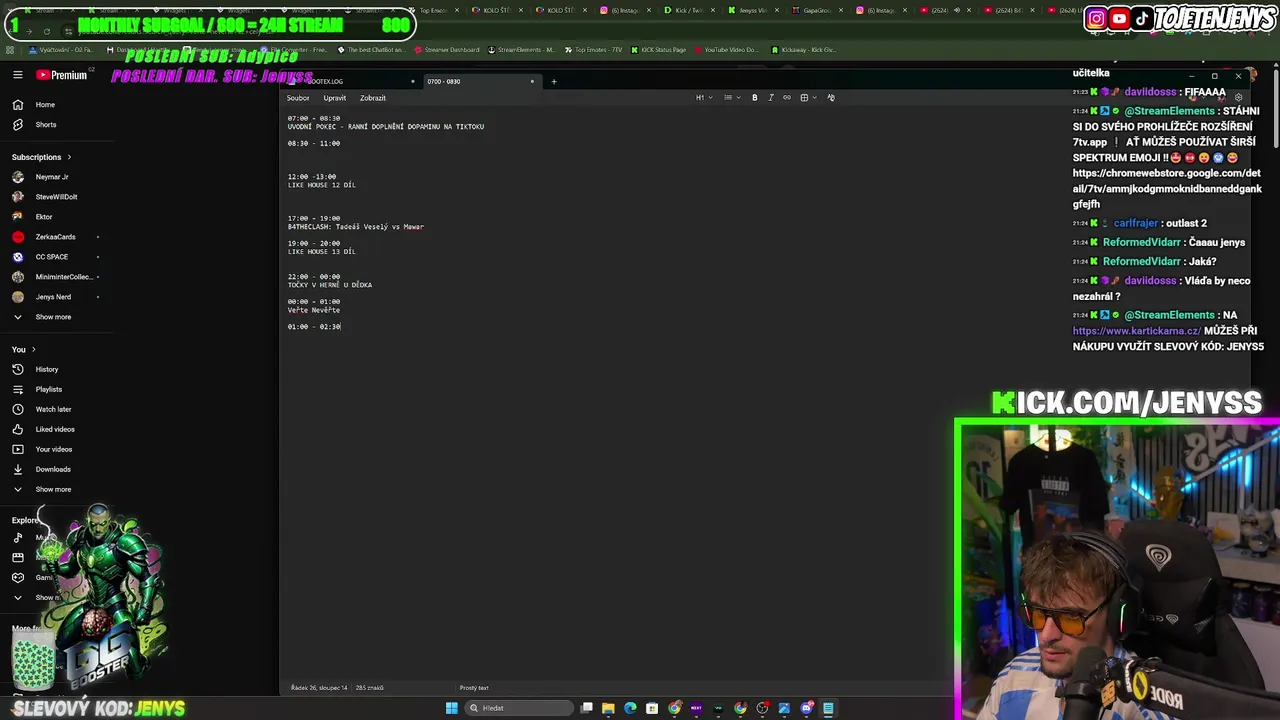This screenshot has width=1280, height=720.
Task: Open Microsoft Edge from taskbar
Action: (630, 708)
